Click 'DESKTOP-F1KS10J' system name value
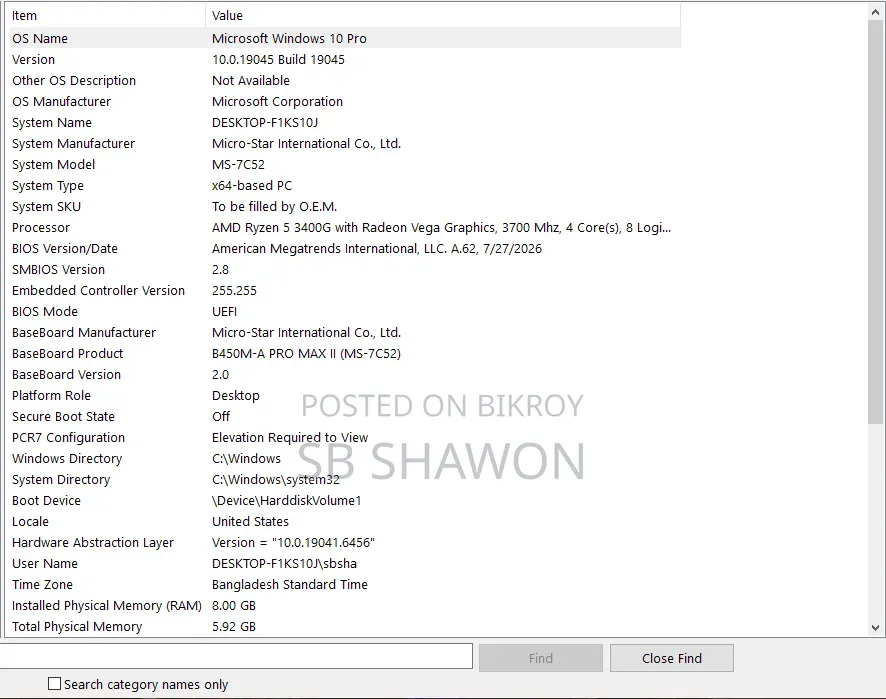This screenshot has width=886, height=699. pos(265,123)
